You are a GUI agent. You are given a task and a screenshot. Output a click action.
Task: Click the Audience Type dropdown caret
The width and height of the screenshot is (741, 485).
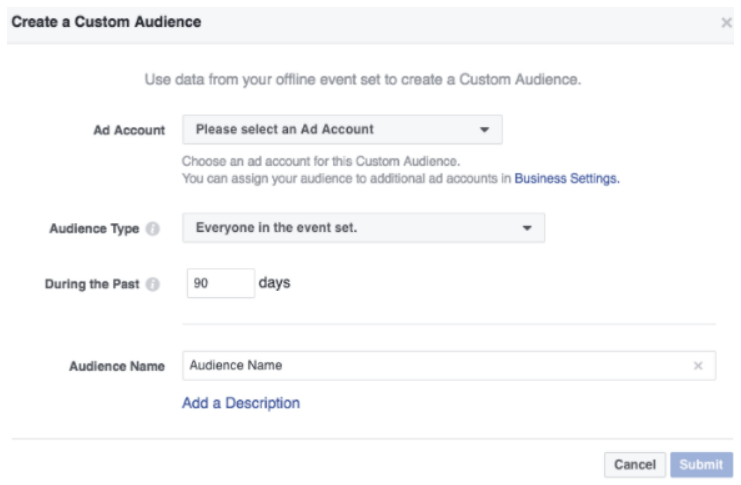[x=527, y=228]
